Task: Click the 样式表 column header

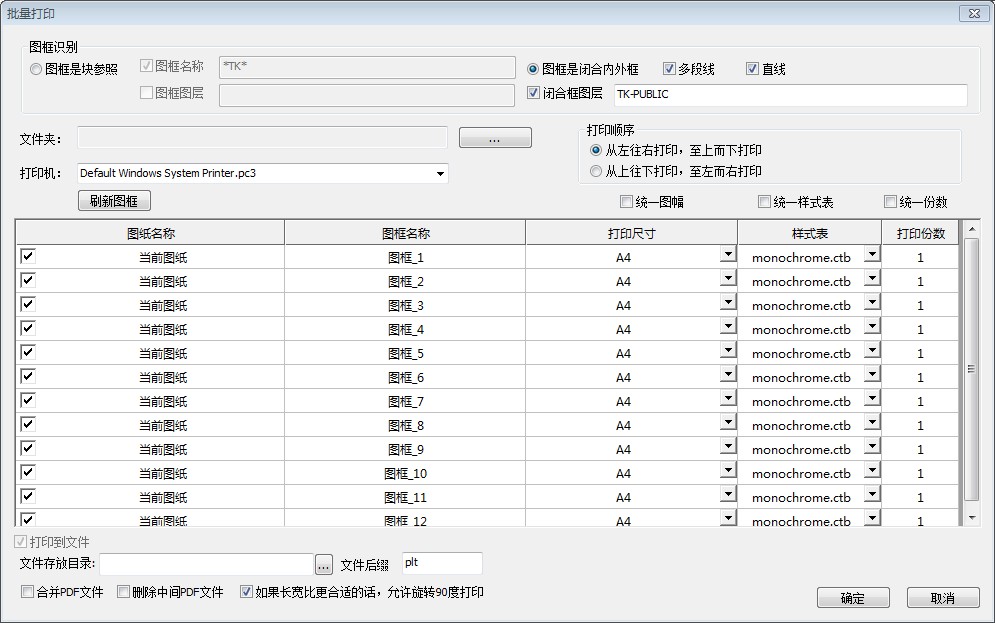Action: click(809, 233)
